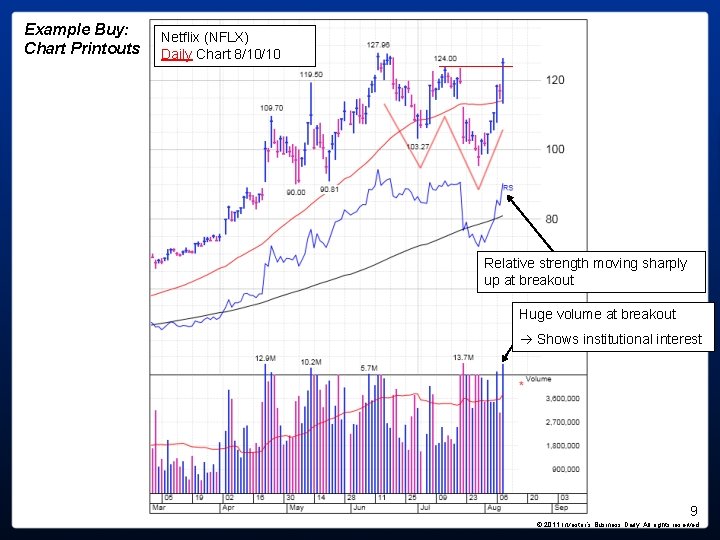Select the 02 date tick label
The width and height of the screenshot is (720, 540).
point(229,498)
